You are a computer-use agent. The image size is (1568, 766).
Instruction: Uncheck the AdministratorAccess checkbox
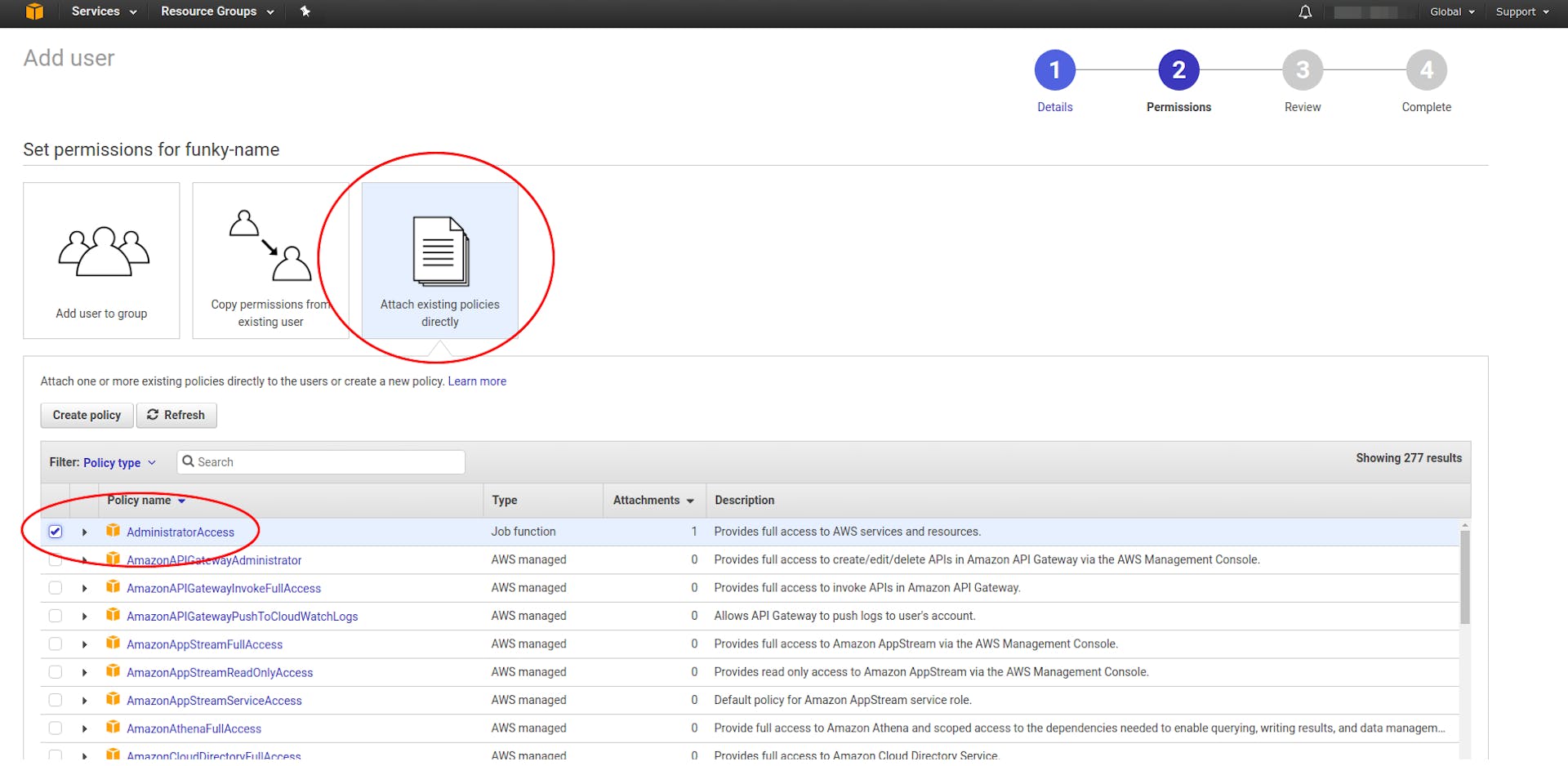[x=56, y=532]
